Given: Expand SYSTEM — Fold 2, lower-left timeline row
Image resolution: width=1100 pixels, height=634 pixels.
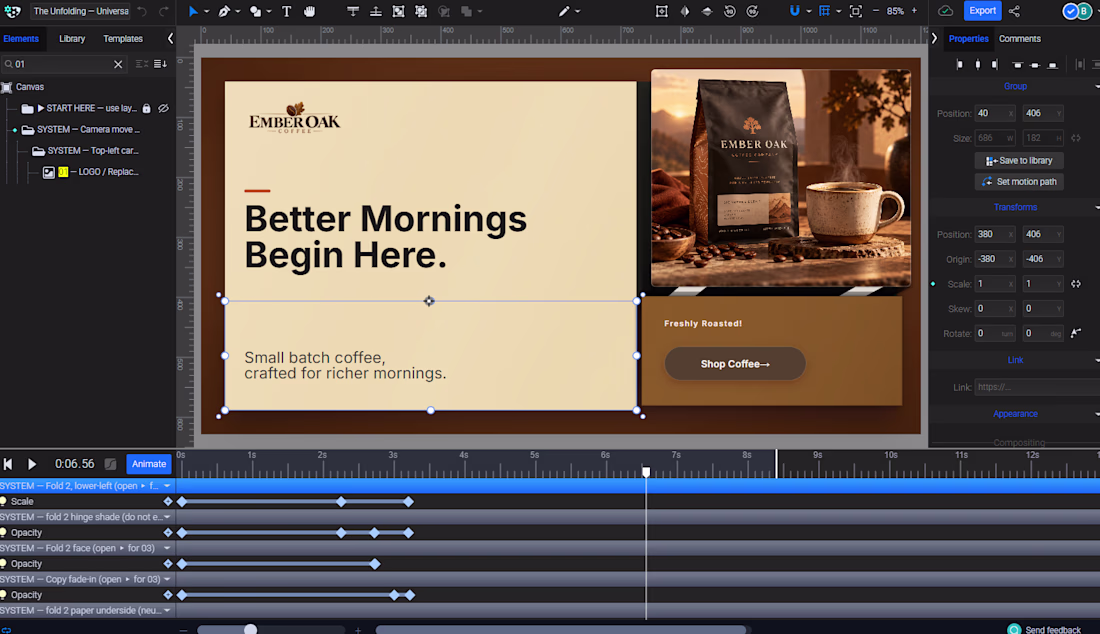Looking at the screenshot, I should (167, 486).
